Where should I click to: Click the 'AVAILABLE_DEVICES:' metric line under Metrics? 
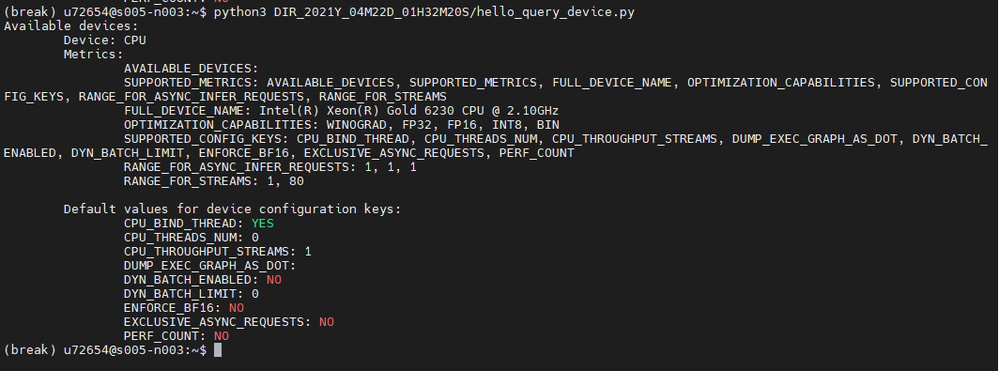click(x=191, y=68)
